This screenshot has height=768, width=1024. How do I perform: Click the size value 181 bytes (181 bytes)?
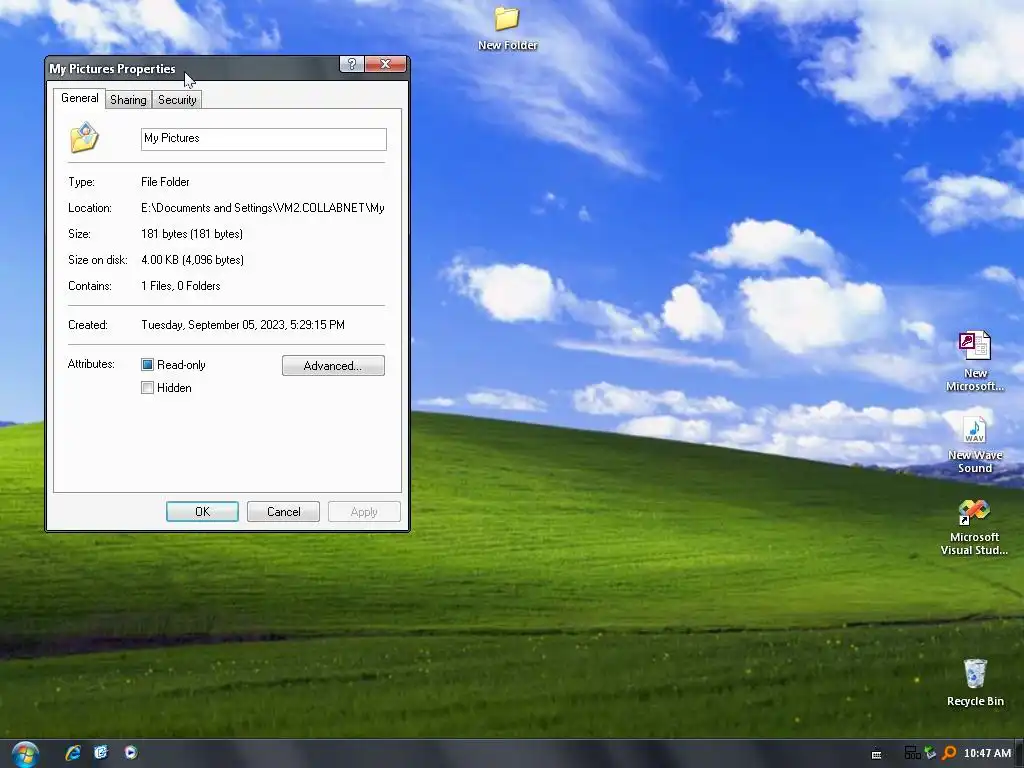[192, 234]
